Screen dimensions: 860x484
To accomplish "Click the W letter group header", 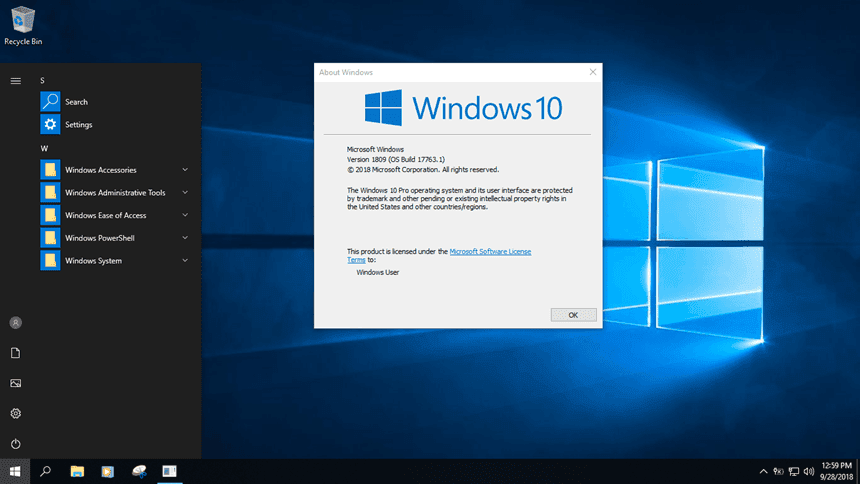I will click(44, 149).
